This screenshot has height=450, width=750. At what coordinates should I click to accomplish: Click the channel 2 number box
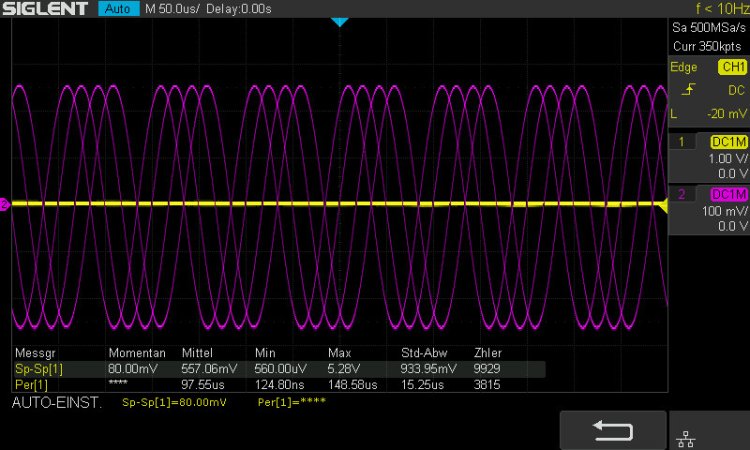pyautogui.click(x=681, y=194)
